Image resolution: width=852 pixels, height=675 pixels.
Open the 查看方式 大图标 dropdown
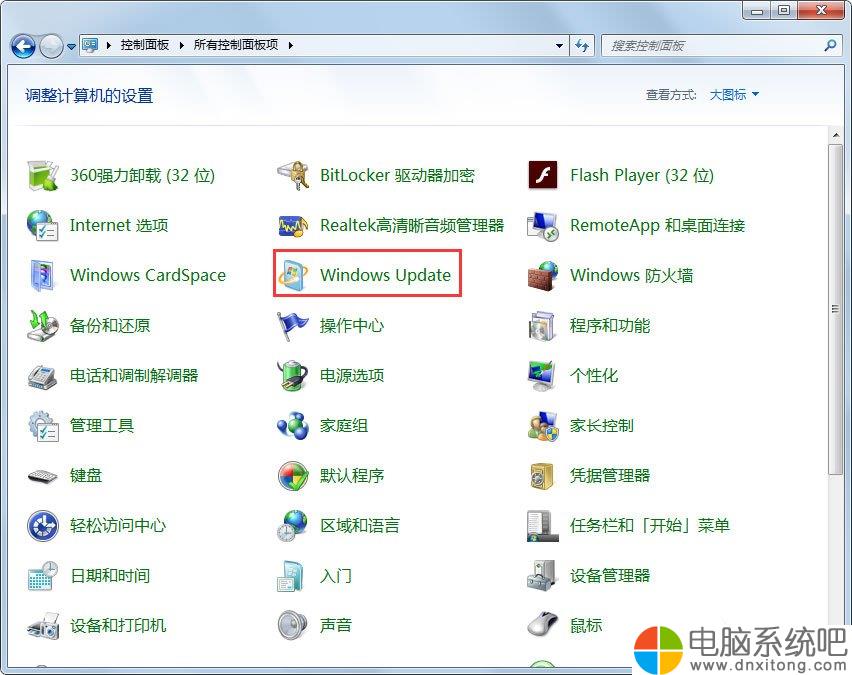coord(734,95)
